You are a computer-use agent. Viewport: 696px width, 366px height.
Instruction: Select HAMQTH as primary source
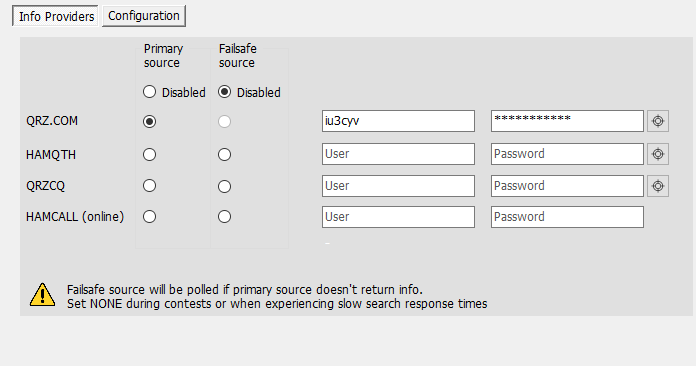click(150, 154)
